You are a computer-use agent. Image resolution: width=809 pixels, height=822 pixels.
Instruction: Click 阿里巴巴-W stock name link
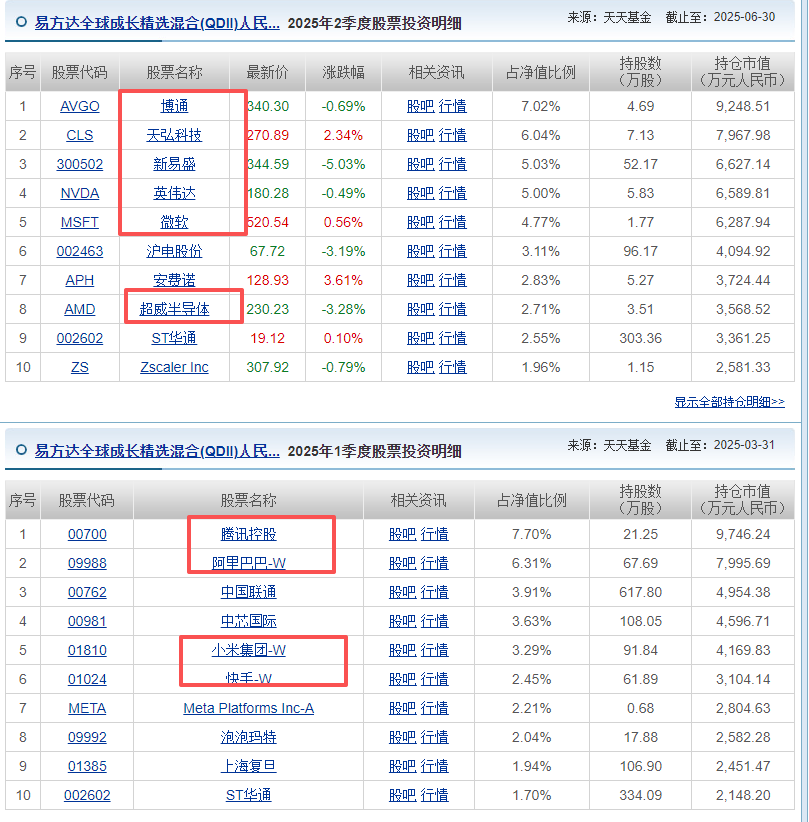249,563
